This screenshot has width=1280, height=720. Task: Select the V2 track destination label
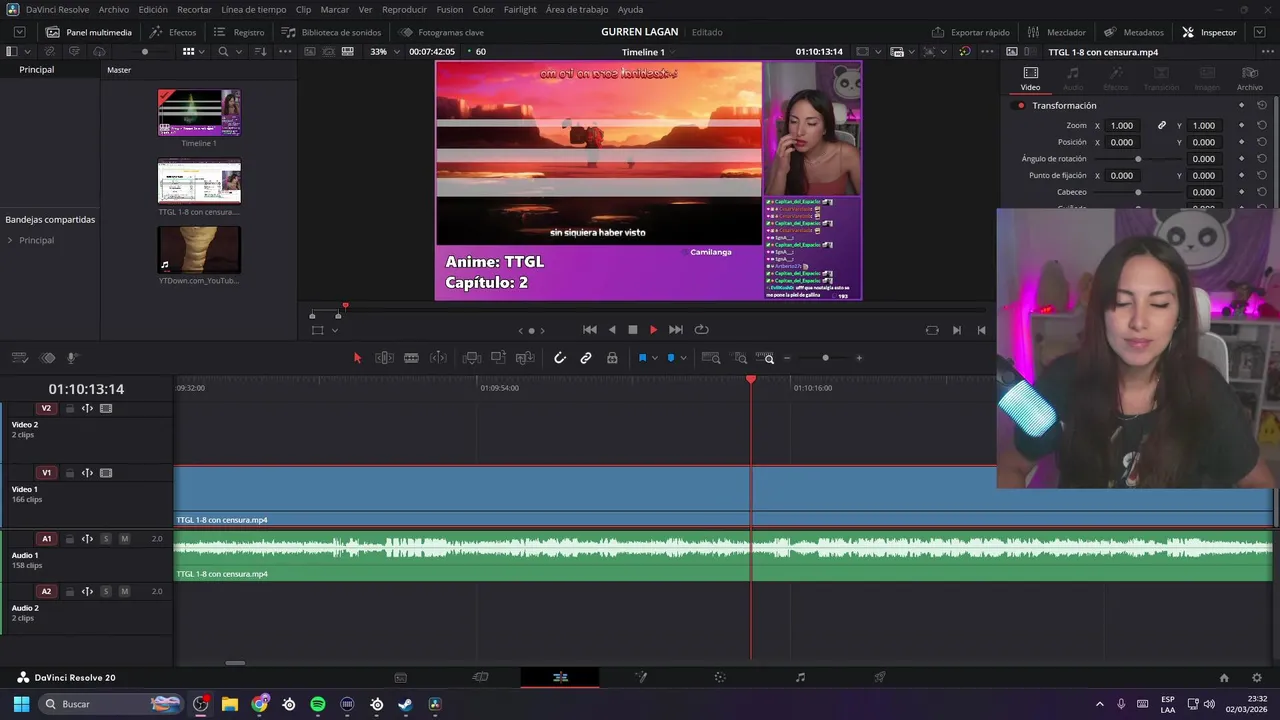pyautogui.click(x=46, y=408)
